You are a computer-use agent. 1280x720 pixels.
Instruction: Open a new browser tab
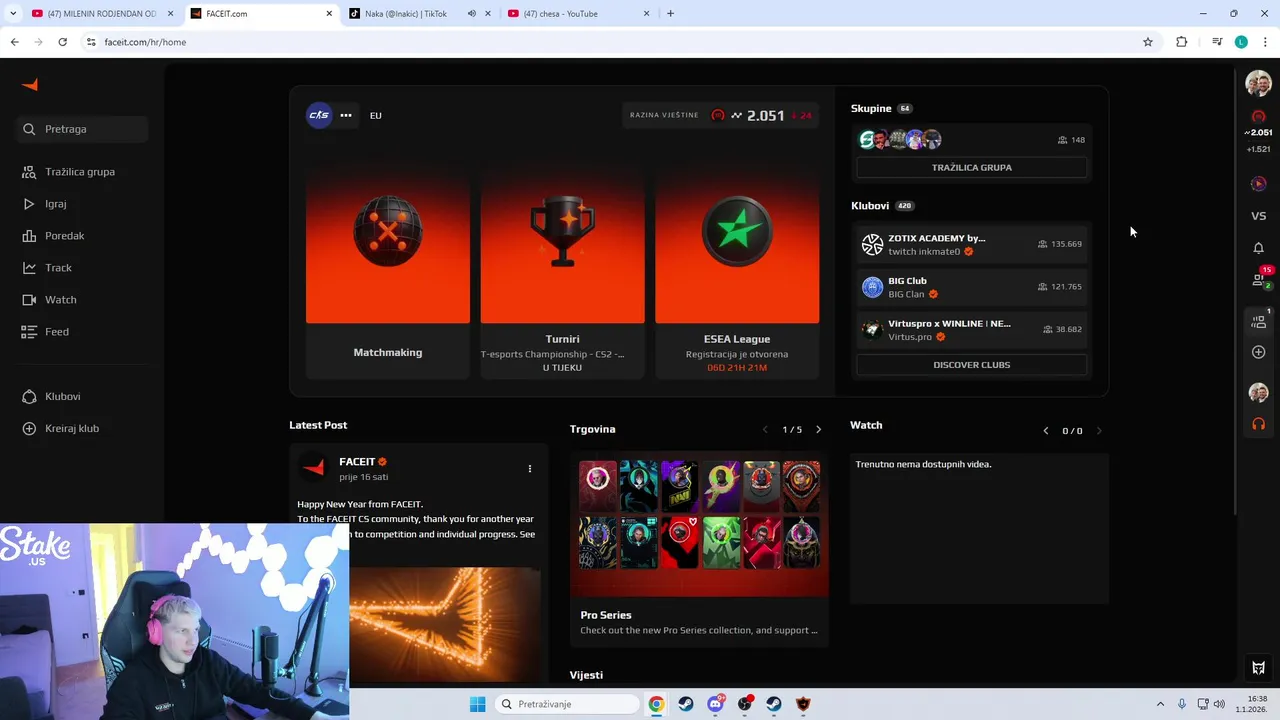(x=670, y=14)
